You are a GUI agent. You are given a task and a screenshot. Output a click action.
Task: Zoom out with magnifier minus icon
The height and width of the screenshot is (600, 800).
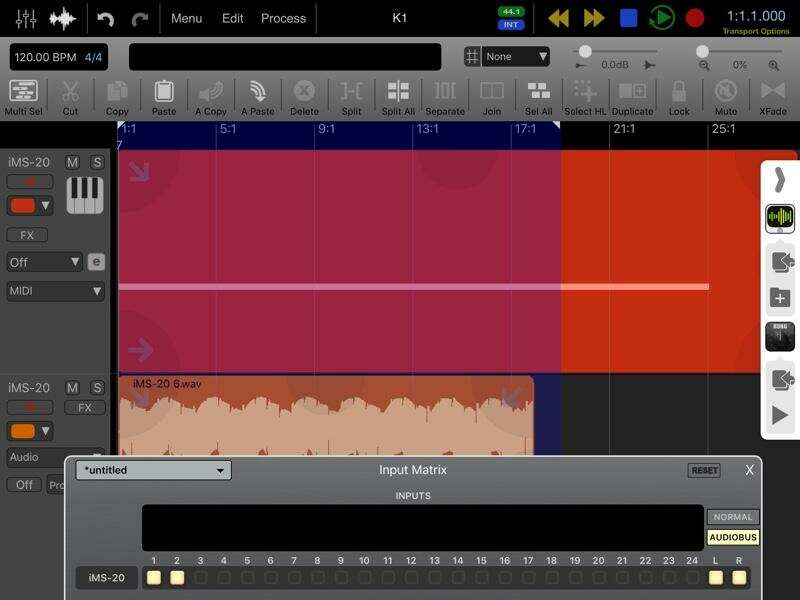click(x=704, y=65)
